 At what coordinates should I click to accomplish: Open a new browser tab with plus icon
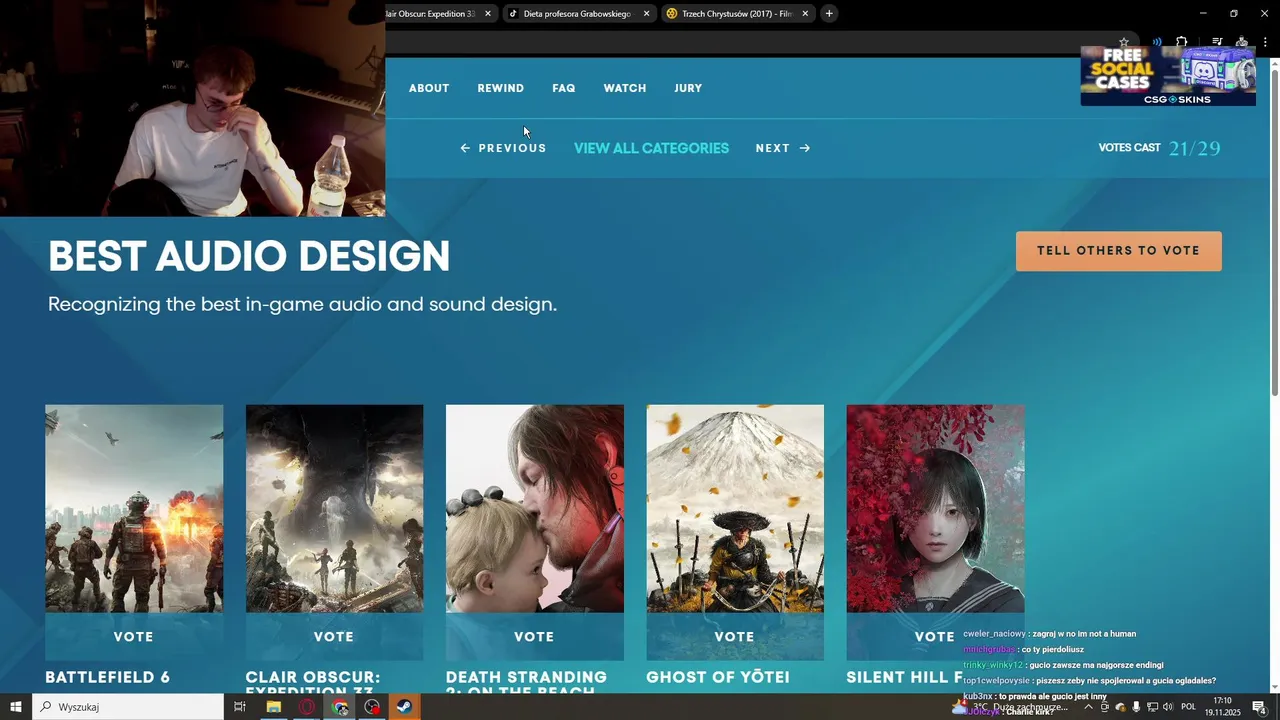pos(829,14)
